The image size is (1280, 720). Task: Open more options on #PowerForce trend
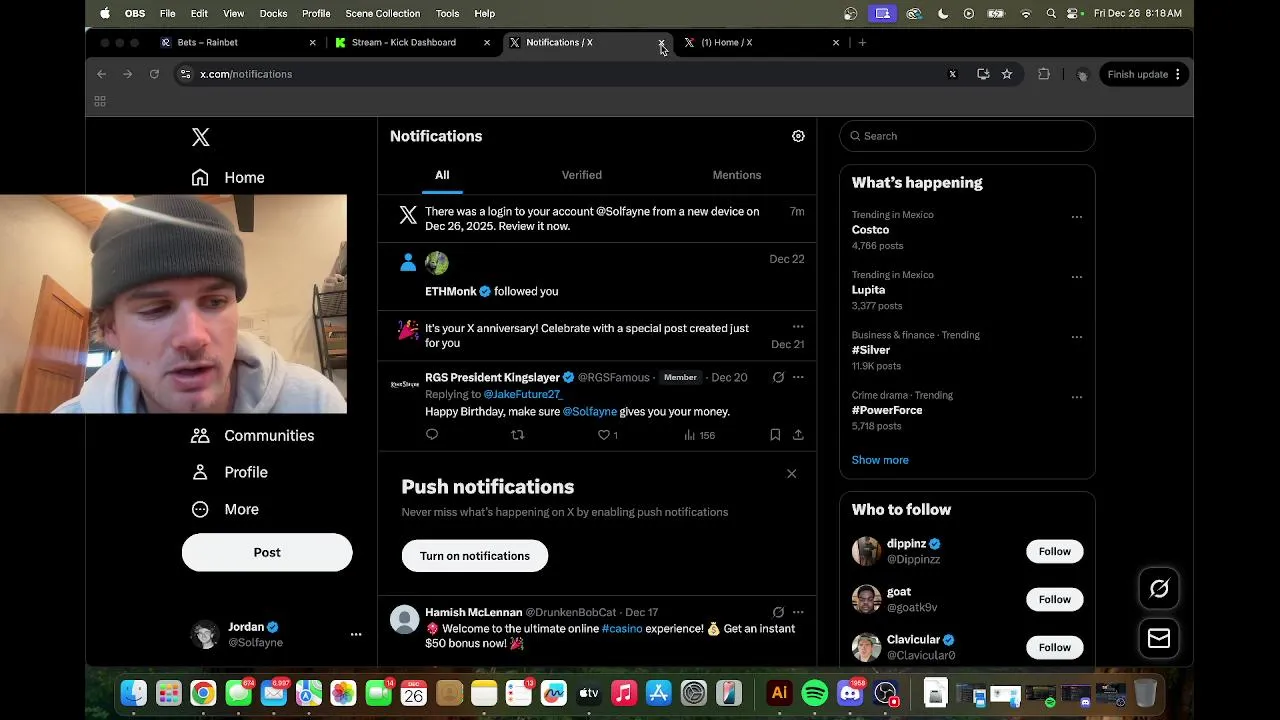1077,396
